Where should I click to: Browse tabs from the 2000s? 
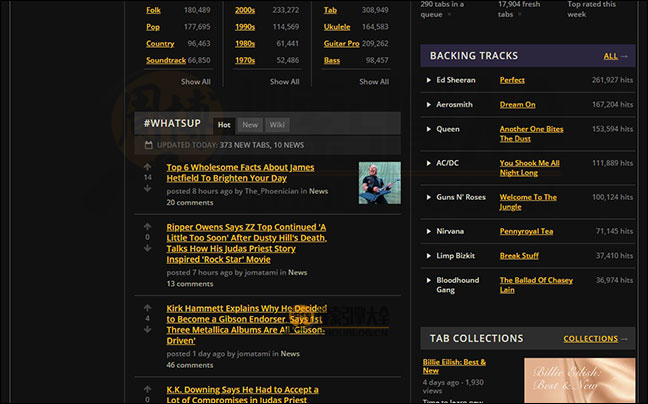[245, 10]
